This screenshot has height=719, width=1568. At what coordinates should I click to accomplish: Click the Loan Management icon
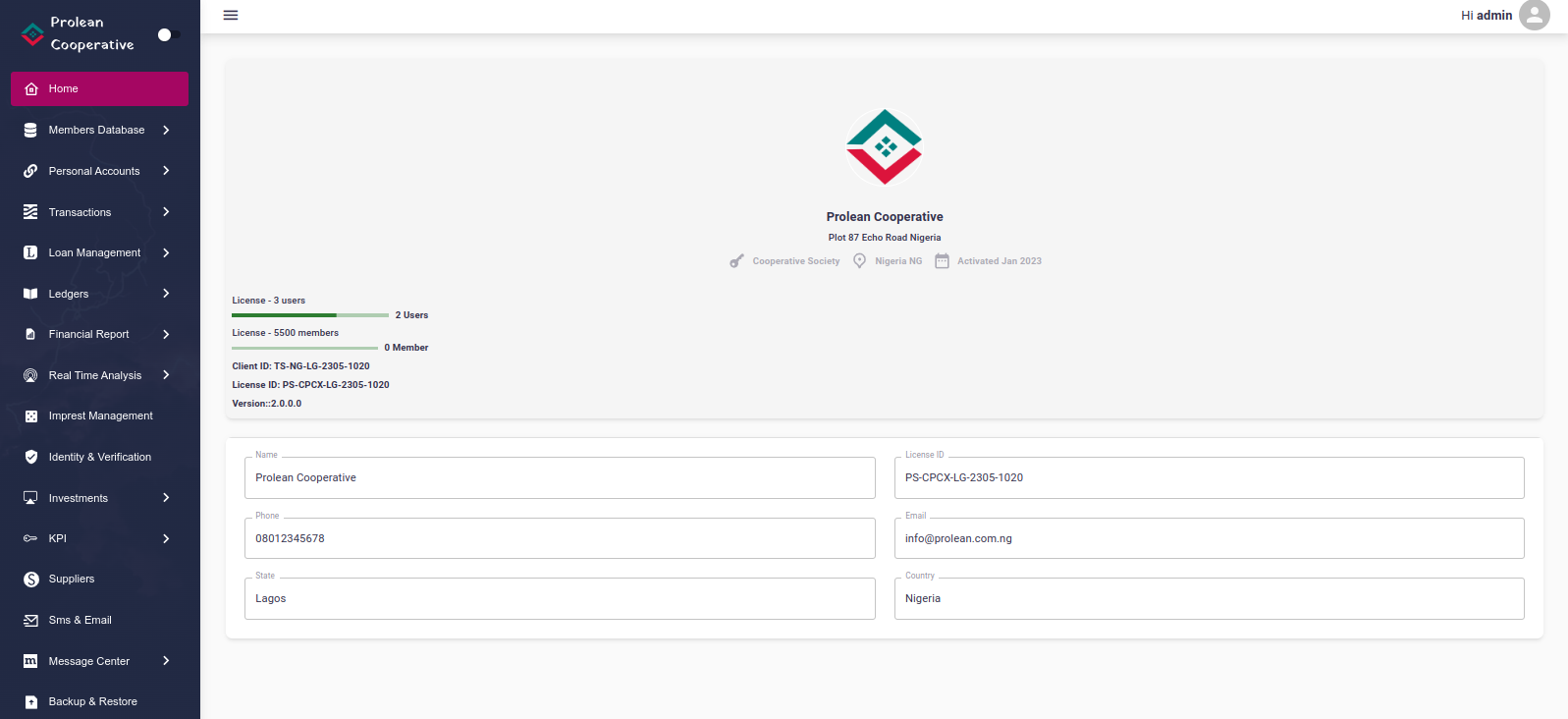coord(30,252)
